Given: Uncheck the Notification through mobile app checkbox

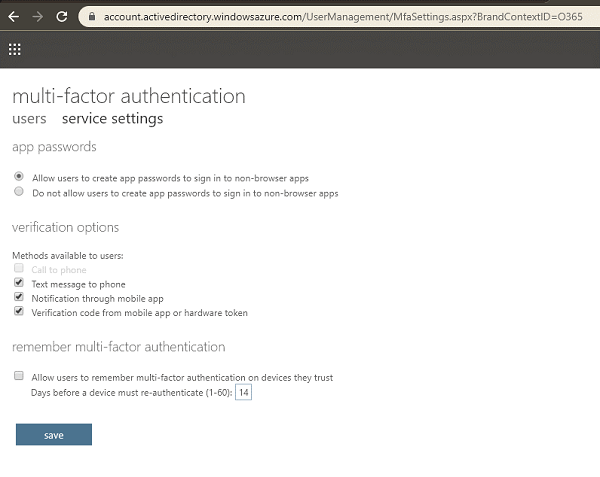Looking at the screenshot, I should pyautogui.click(x=18, y=296).
